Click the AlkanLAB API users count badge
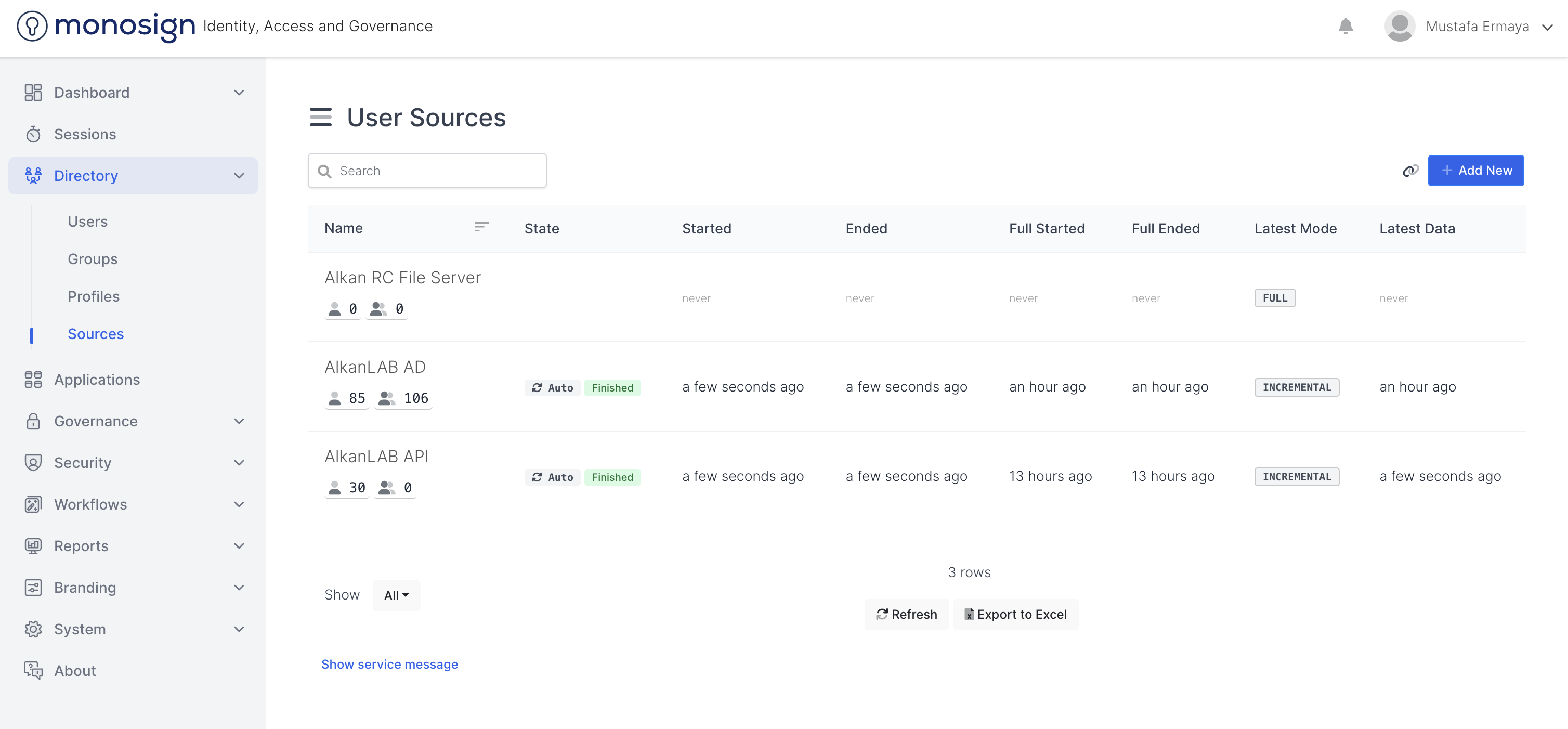The width and height of the screenshot is (1568, 729). [346, 488]
